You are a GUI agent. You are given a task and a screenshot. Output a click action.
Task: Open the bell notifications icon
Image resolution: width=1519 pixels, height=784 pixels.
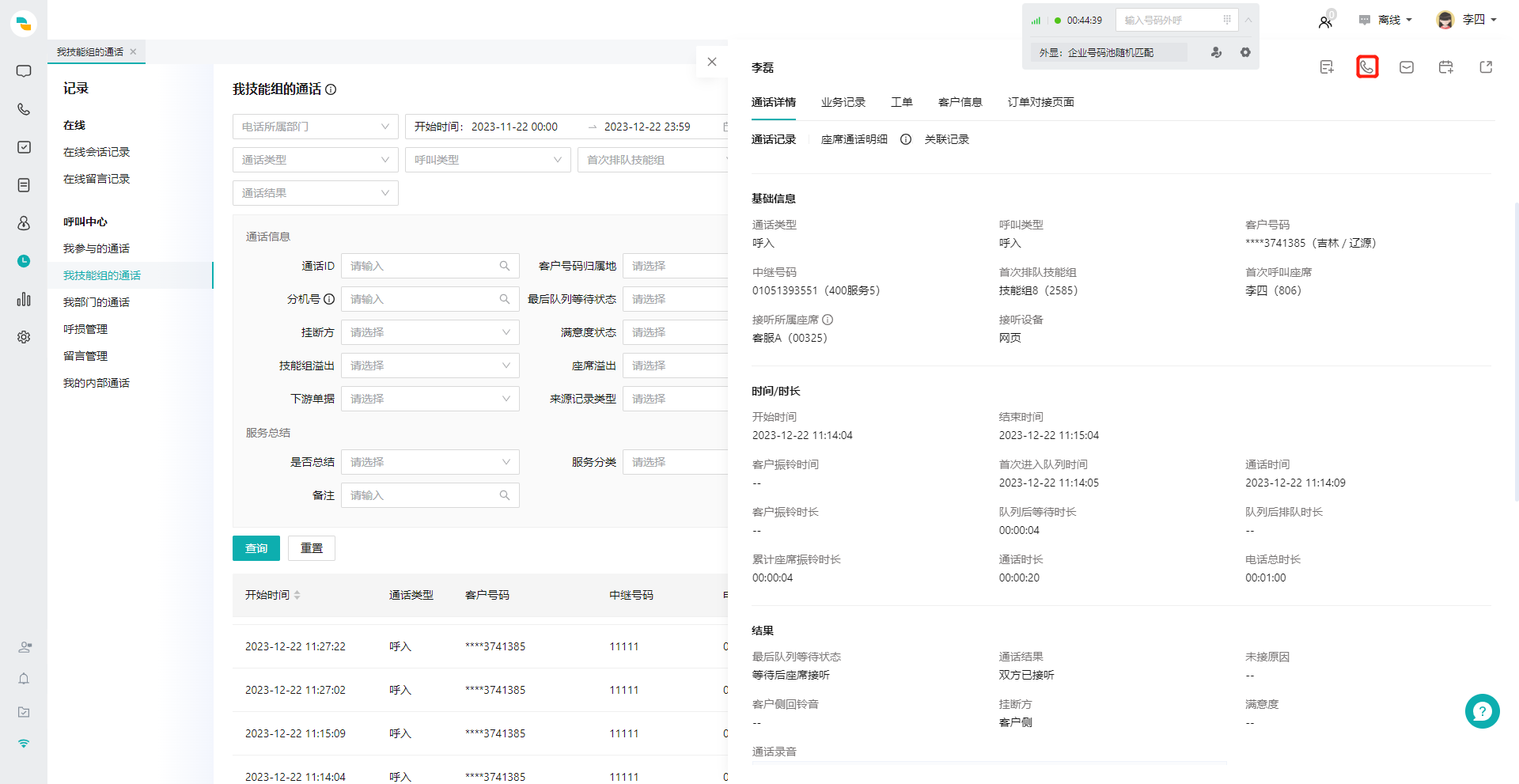(24, 679)
